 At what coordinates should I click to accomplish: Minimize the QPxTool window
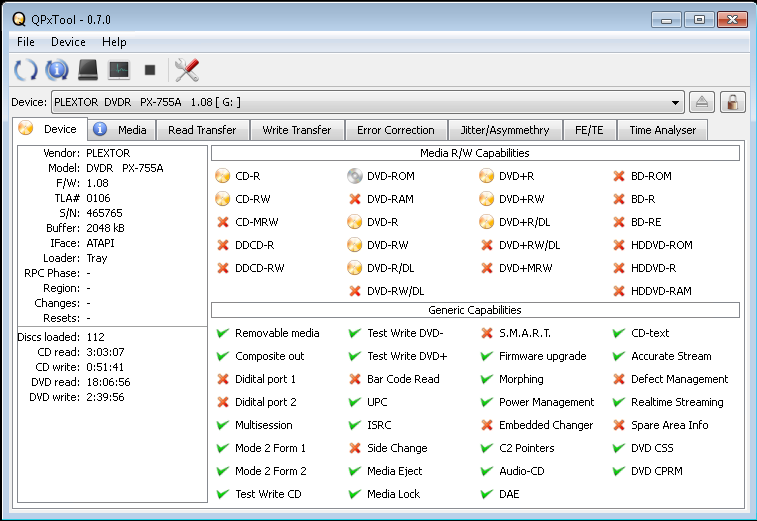[x=666, y=20]
